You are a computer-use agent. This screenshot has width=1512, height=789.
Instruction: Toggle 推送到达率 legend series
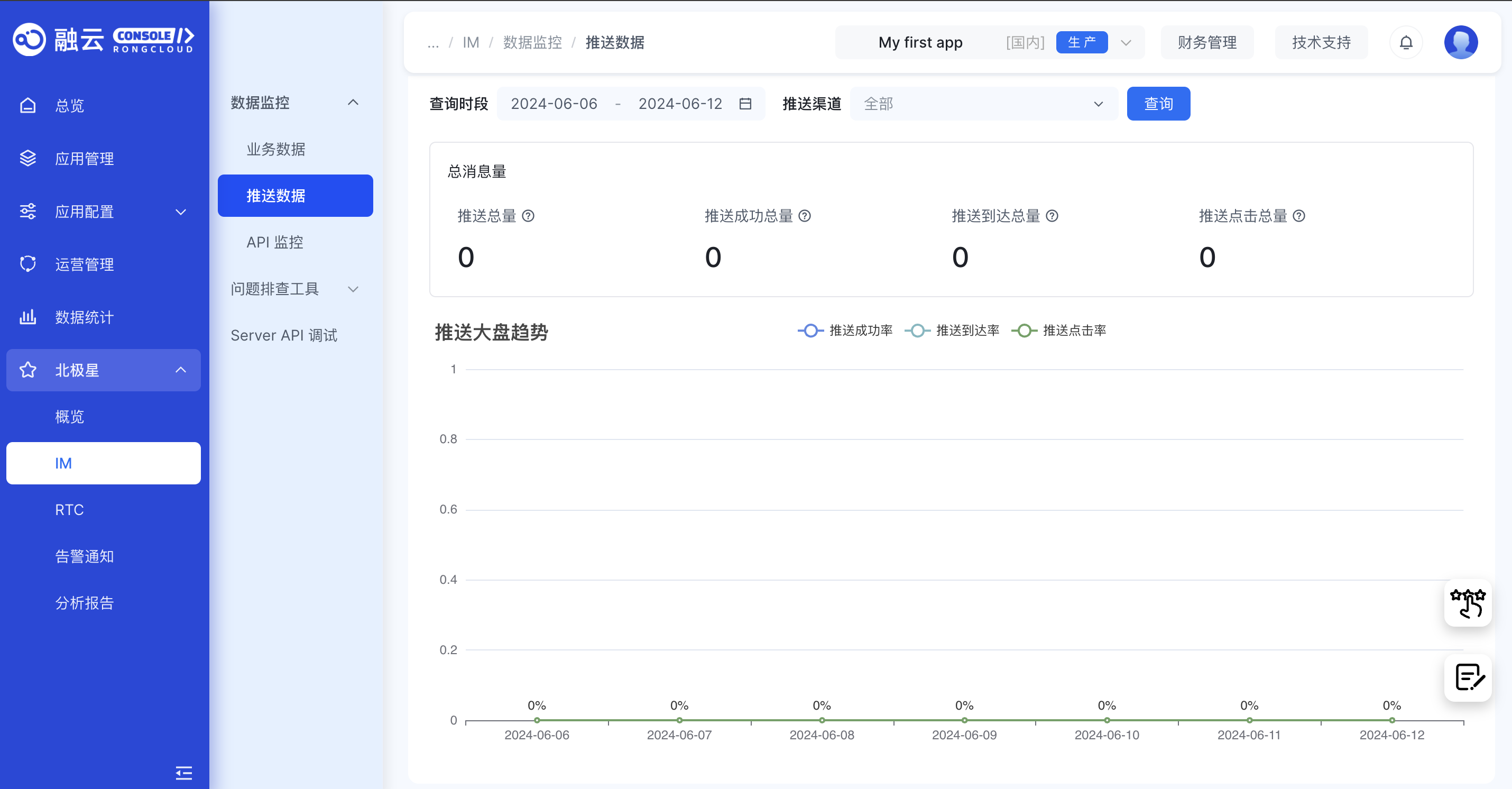click(x=952, y=331)
